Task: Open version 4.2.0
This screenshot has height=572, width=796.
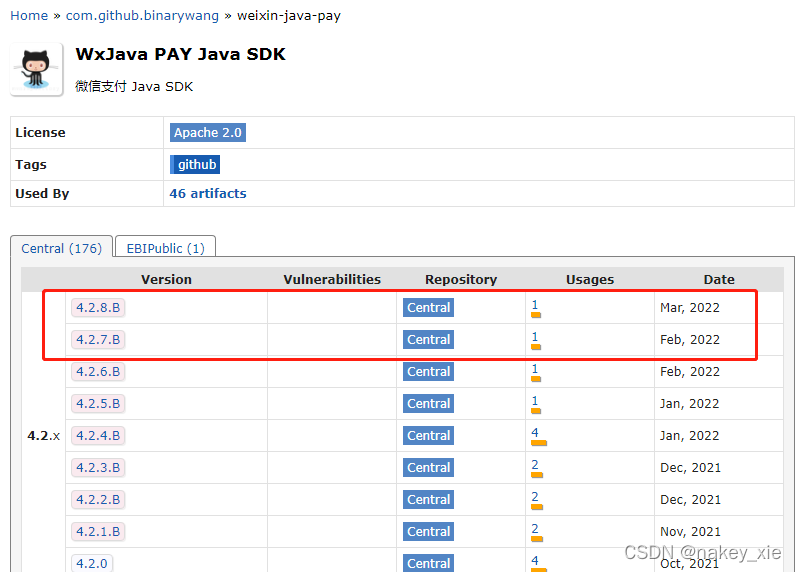Action: click(x=92, y=563)
